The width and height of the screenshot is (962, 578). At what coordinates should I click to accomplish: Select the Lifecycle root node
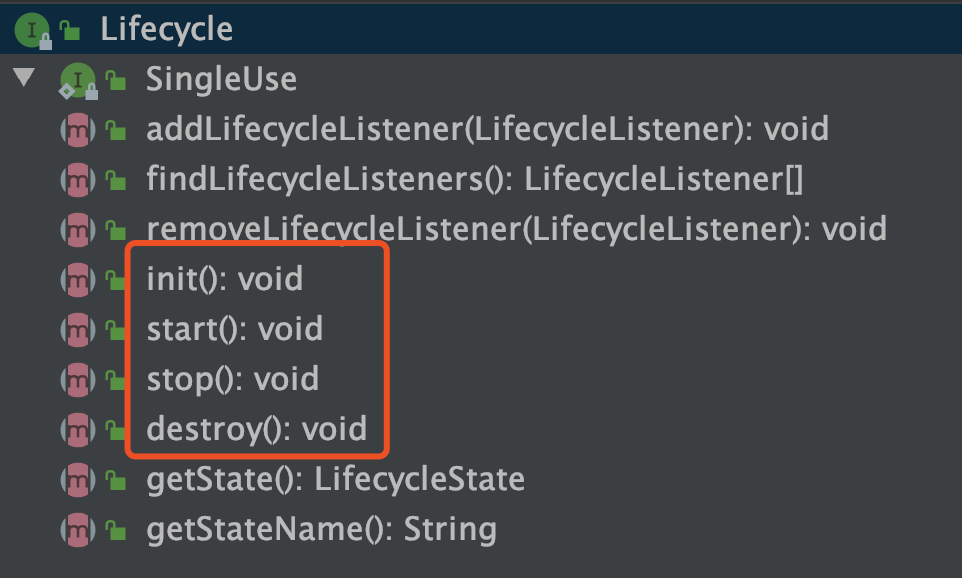[166, 29]
